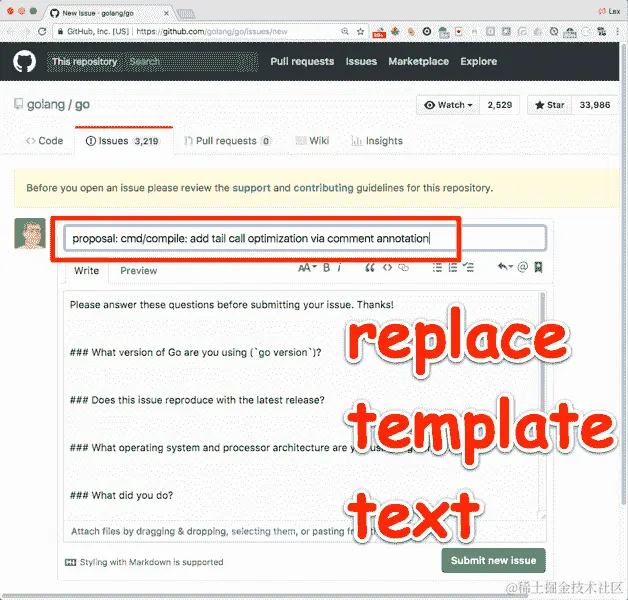Image resolution: width=628 pixels, height=600 pixels.
Task: Open the Chrome three-dot menu
Action: (618, 32)
